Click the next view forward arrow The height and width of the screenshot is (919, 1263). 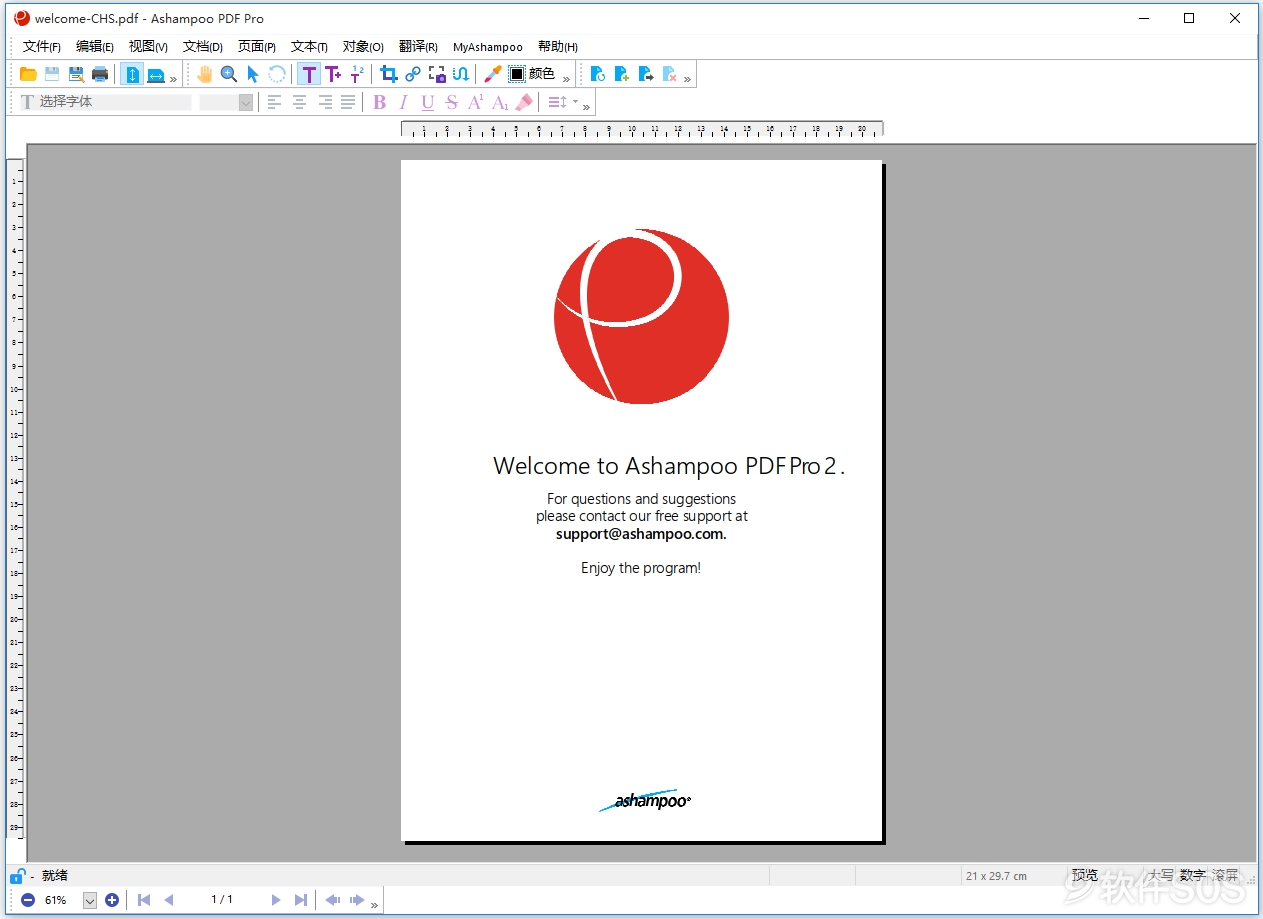coord(357,900)
